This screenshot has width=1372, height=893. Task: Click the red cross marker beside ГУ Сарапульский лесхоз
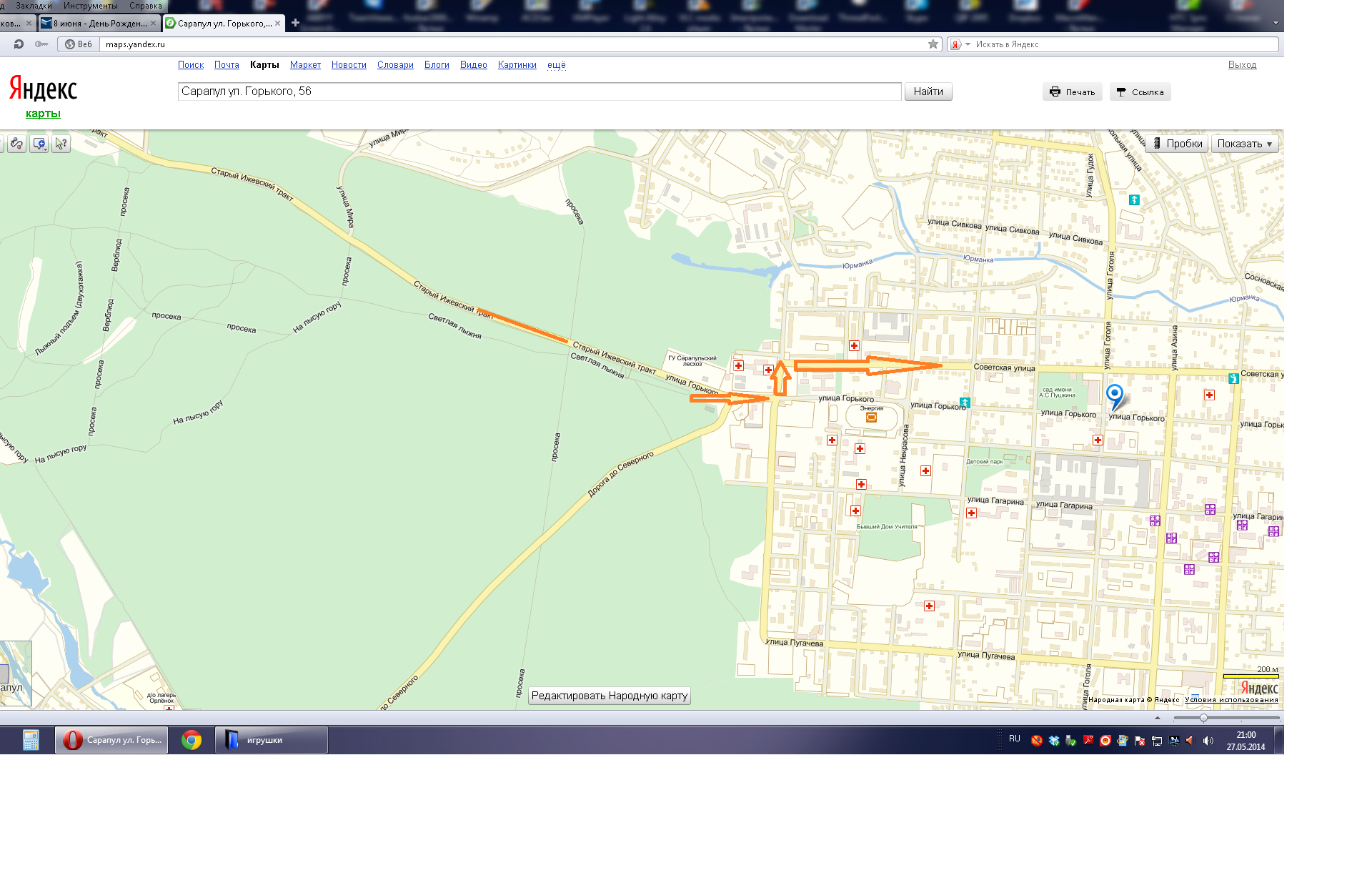[x=738, y=366]
